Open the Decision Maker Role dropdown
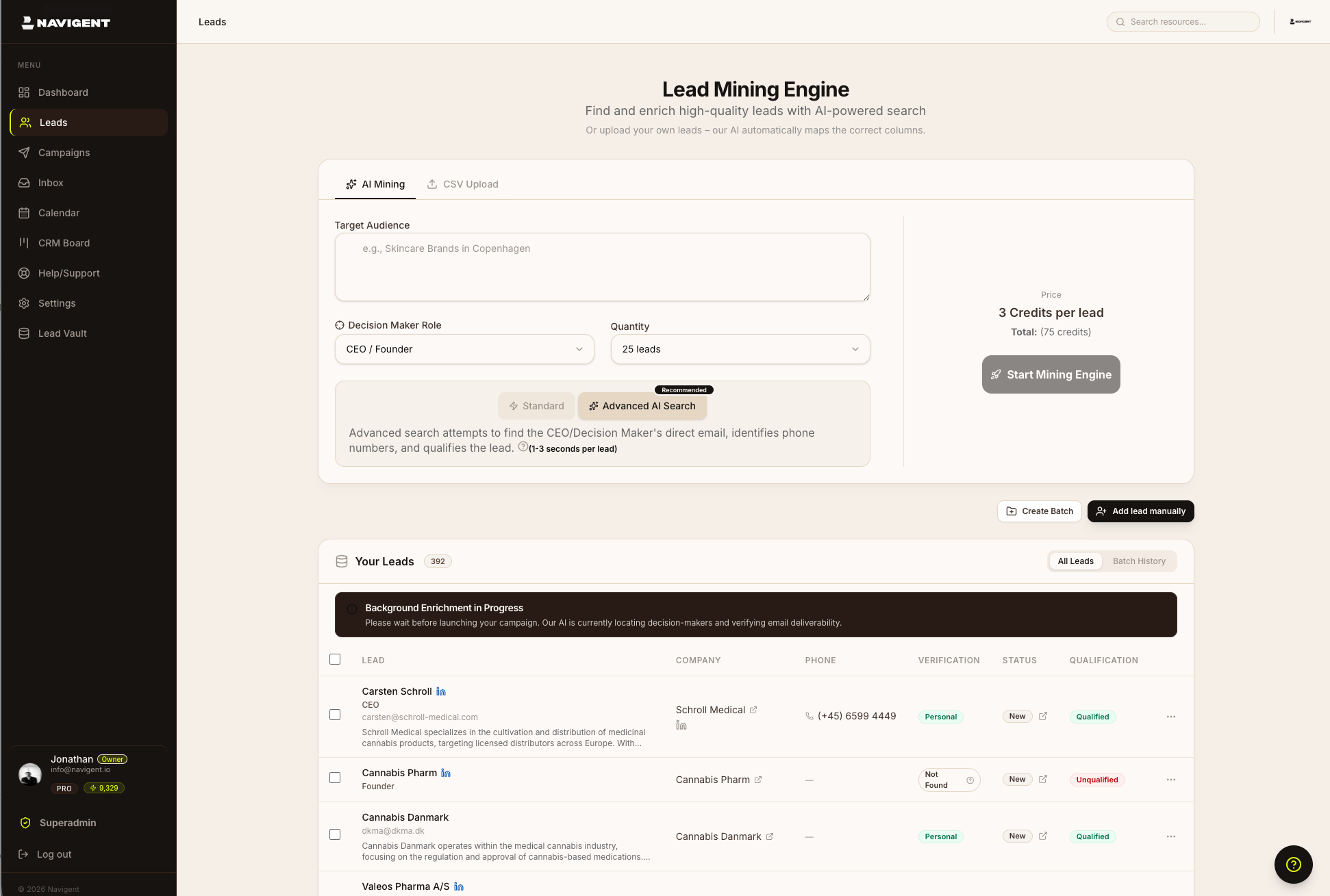The height and width of the screenshot is (896, 1330). pyautogui.click(x=464, y=349)
